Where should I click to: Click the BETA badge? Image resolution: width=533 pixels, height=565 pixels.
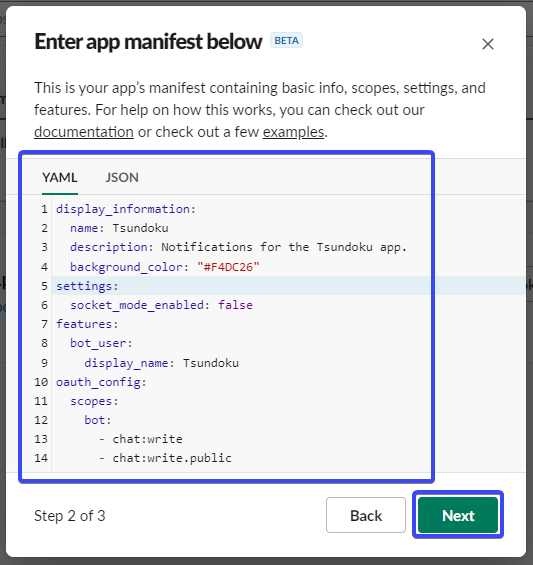287,40
